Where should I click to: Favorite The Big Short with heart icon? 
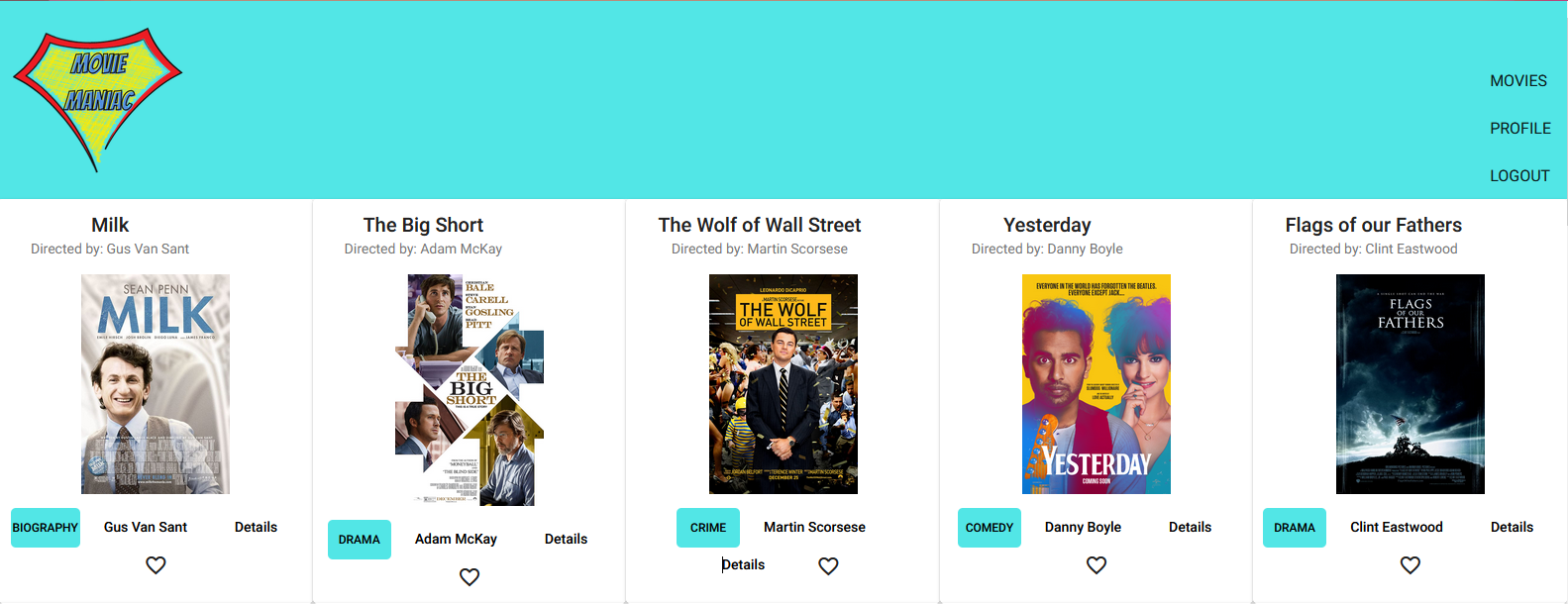point(470,577)
